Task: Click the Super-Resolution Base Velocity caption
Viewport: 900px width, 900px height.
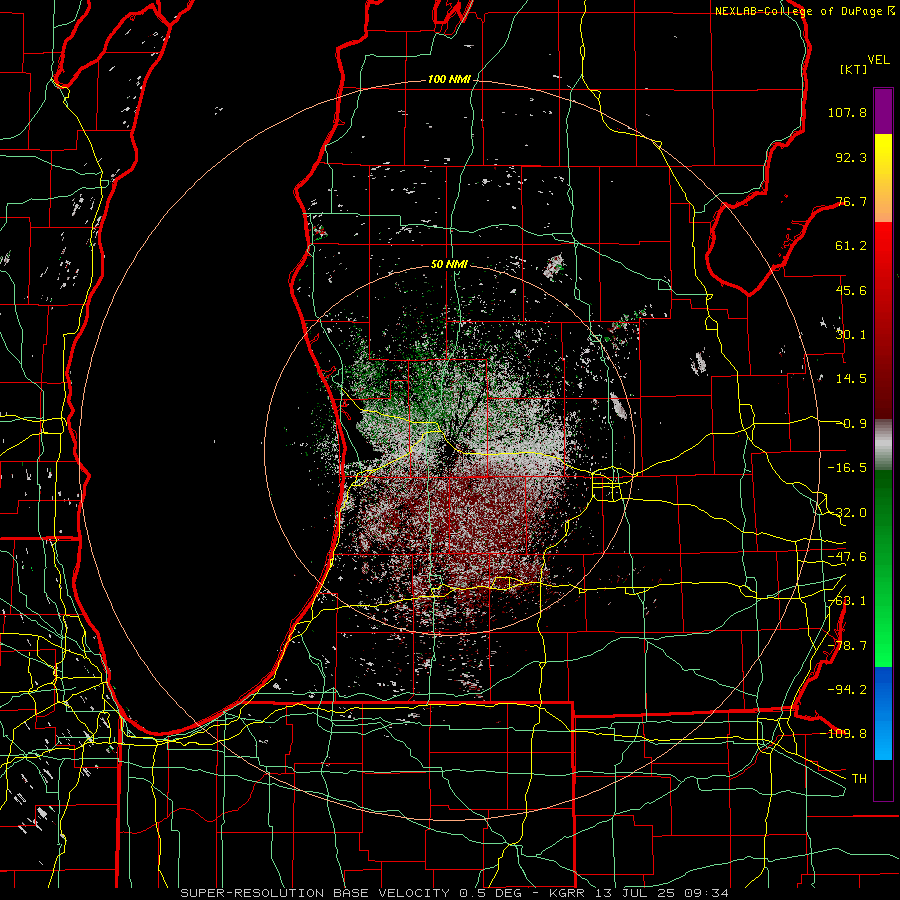Action: 455,893
